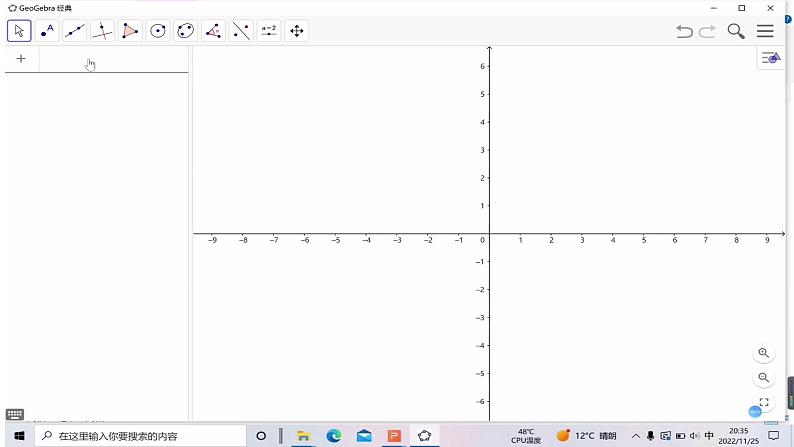The height and width of the screenshot is (447, 794).
Task: Click the Undo arrow
Action: click(684, 31)
